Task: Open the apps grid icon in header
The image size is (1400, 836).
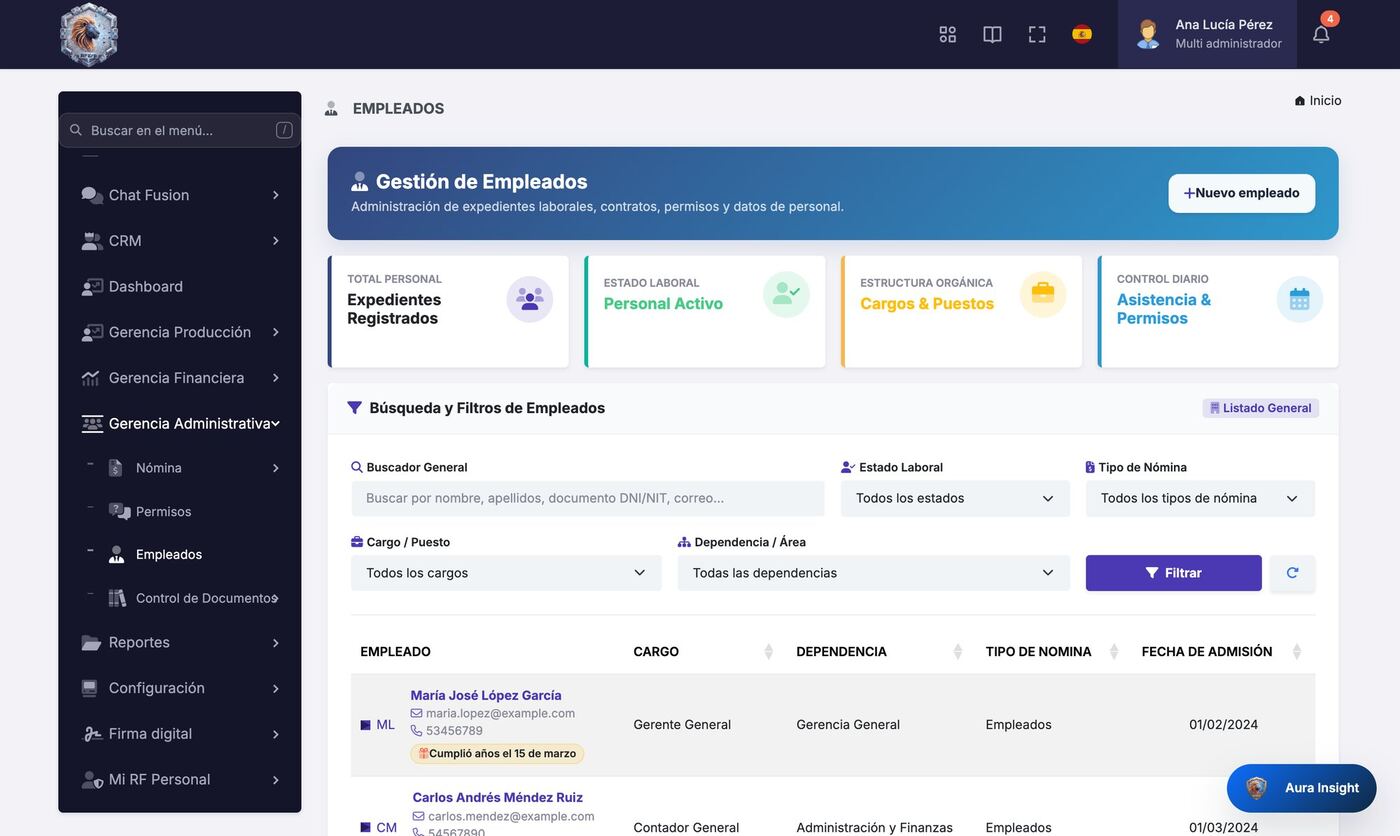Action: coord(947,34)
